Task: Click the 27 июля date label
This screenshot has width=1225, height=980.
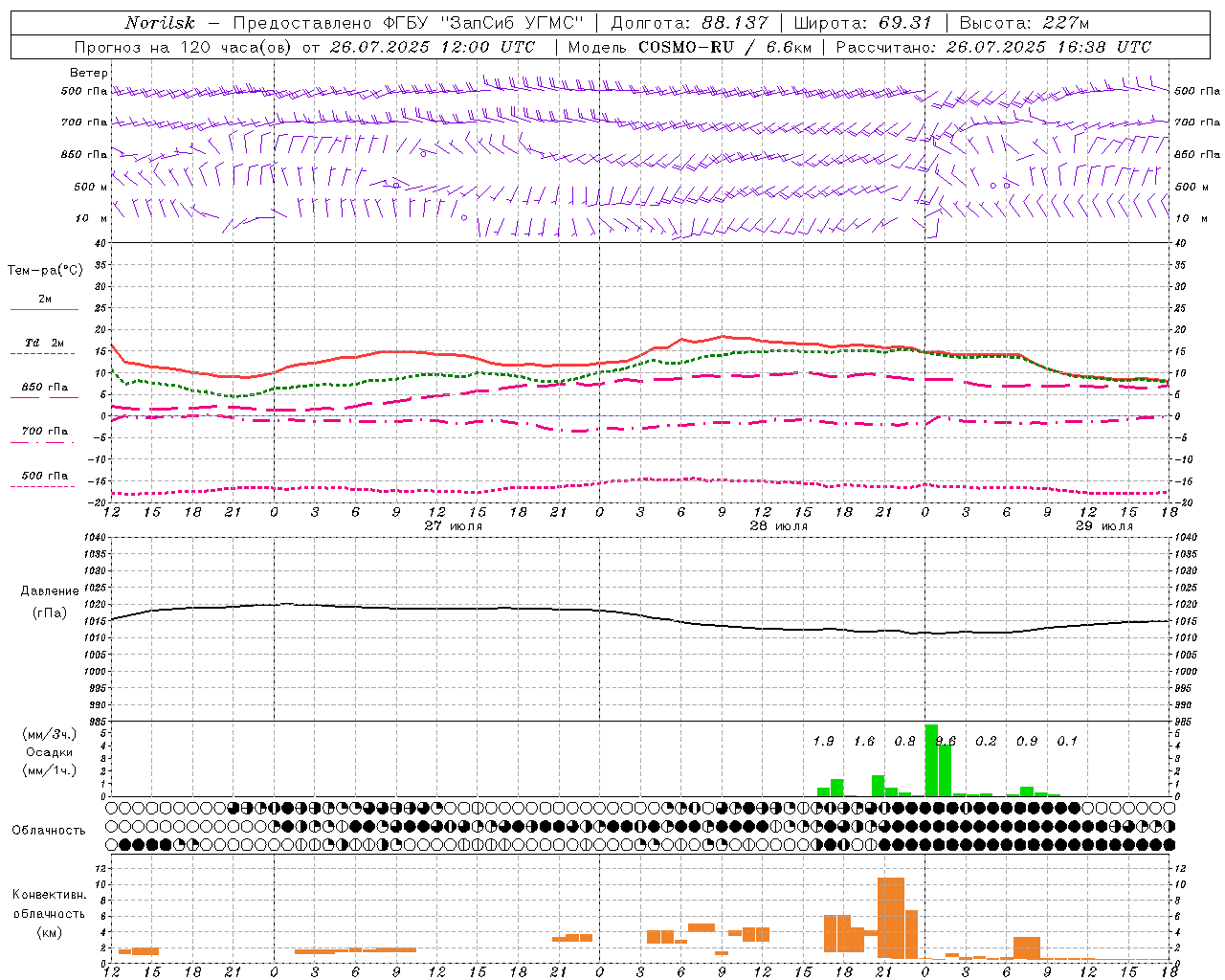Action: (454, 525)
